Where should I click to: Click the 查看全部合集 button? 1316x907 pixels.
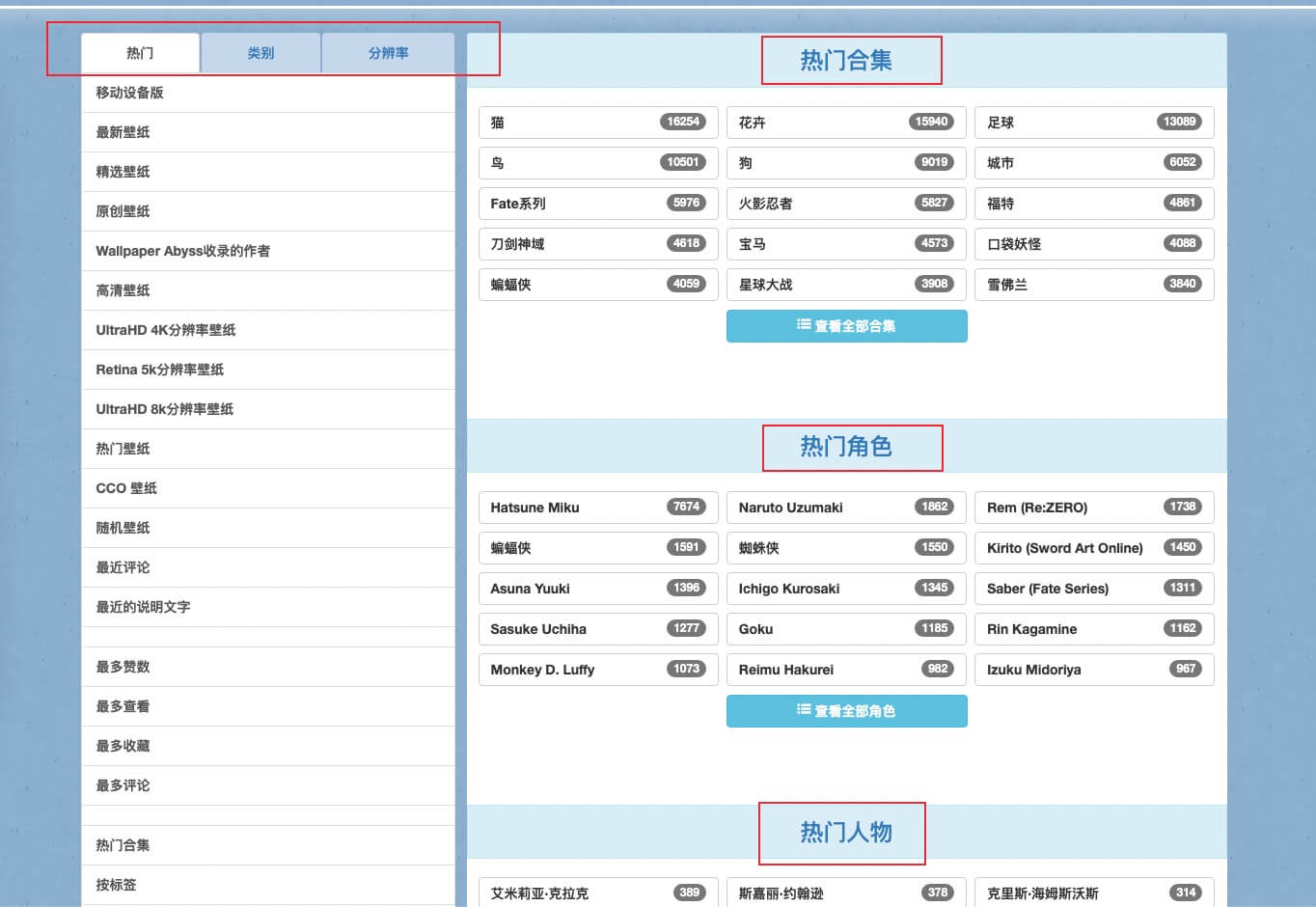[x=846, y=326]
